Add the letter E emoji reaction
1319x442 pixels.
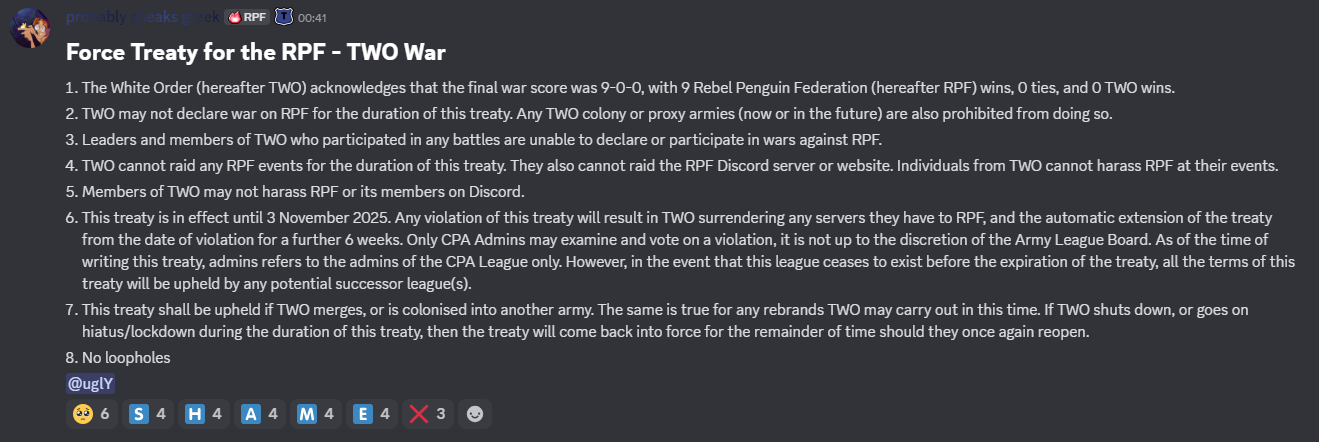coord(371,413)
